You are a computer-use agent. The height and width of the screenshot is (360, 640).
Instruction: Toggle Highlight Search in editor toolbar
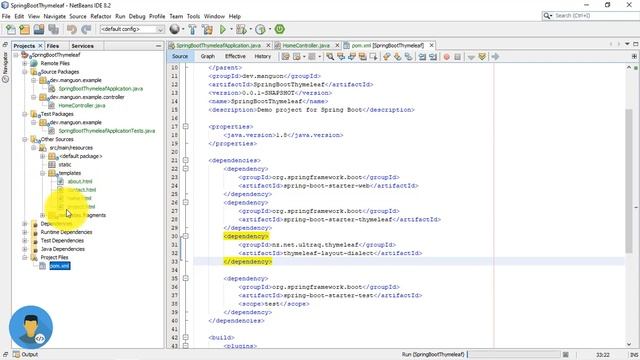coord(362,57)
